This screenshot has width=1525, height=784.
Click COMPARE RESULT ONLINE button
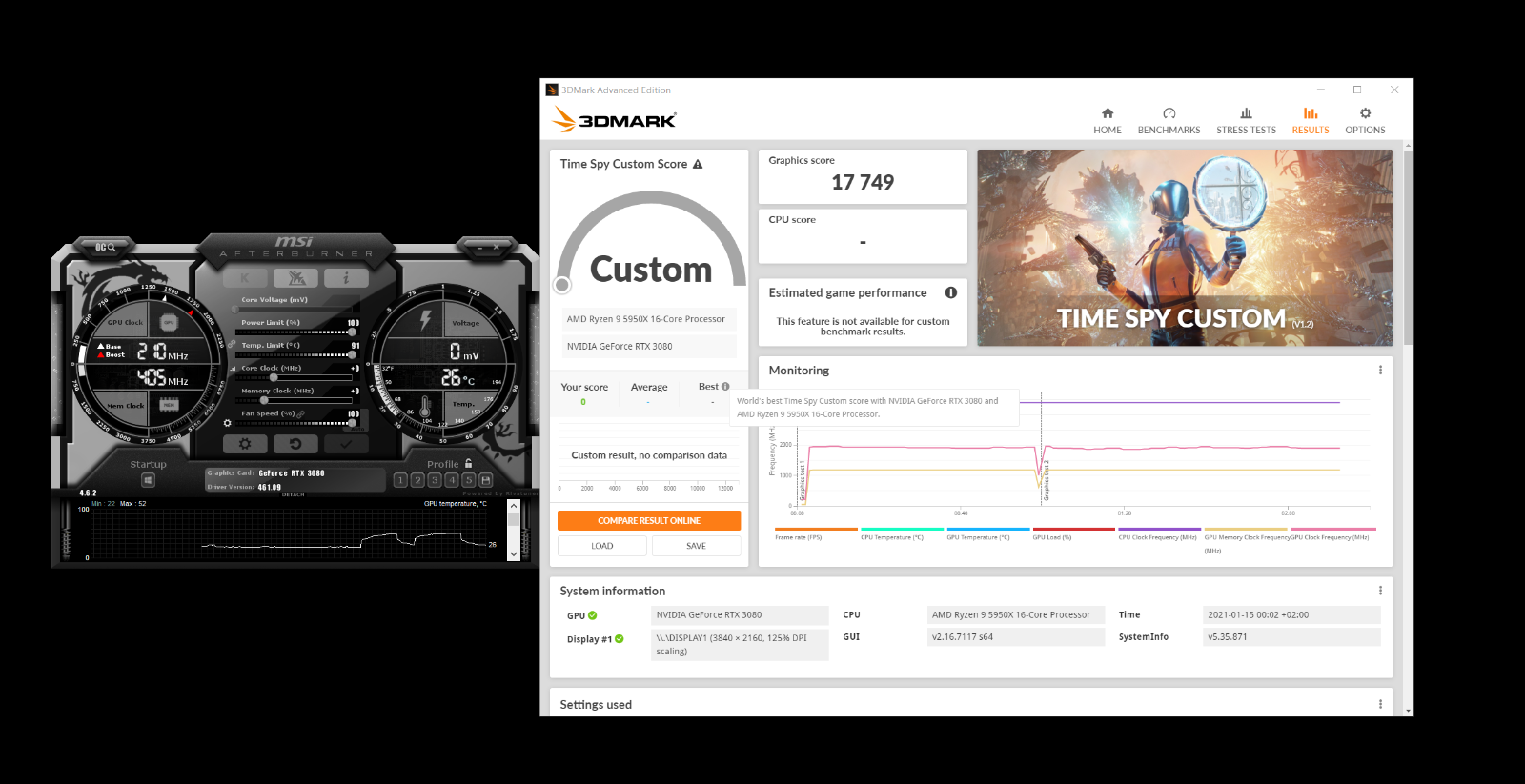(x=649, y=520)
